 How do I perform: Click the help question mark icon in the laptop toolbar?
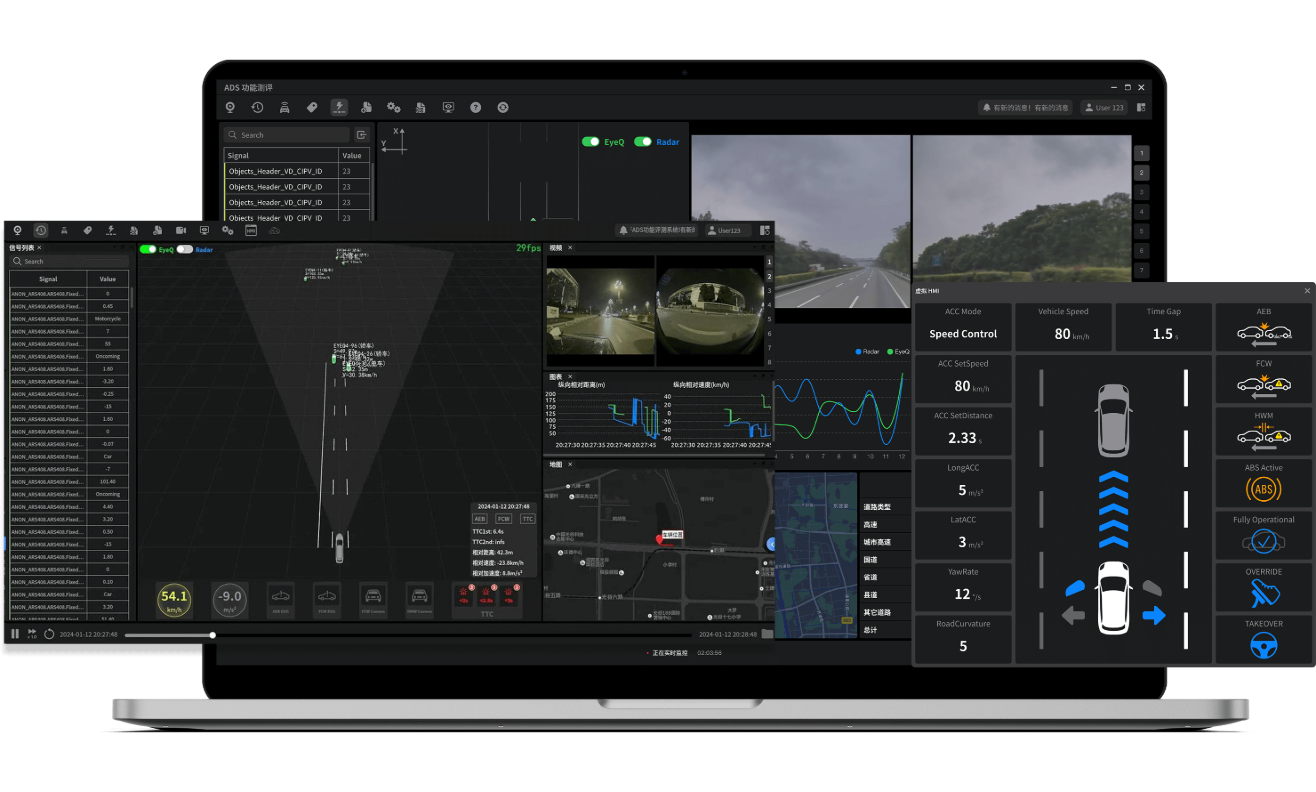[475, 108]
